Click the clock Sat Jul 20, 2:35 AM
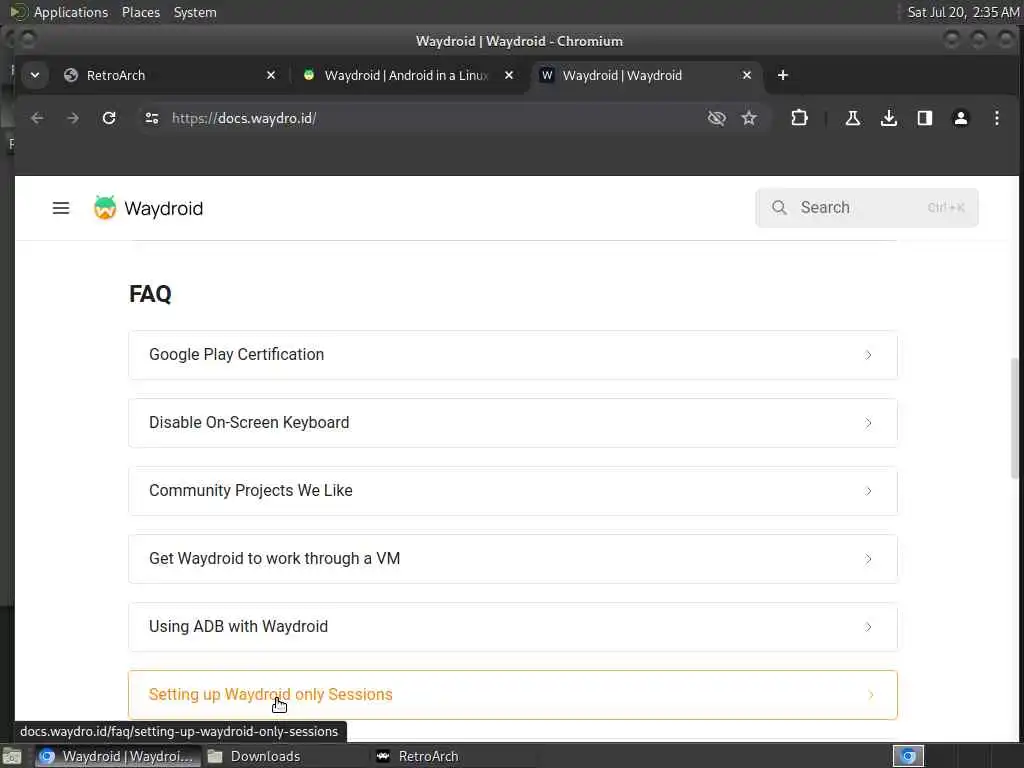 click(963, 12)
